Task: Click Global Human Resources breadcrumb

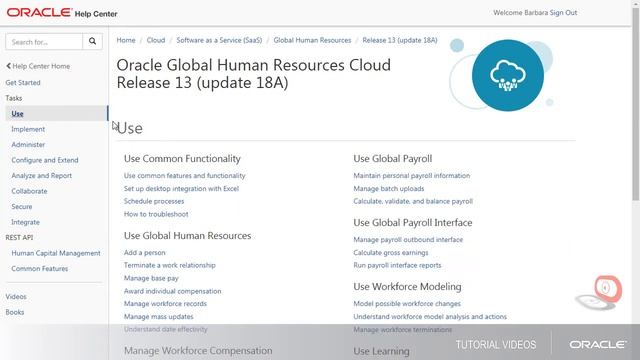Action: [x=312, y=40]
